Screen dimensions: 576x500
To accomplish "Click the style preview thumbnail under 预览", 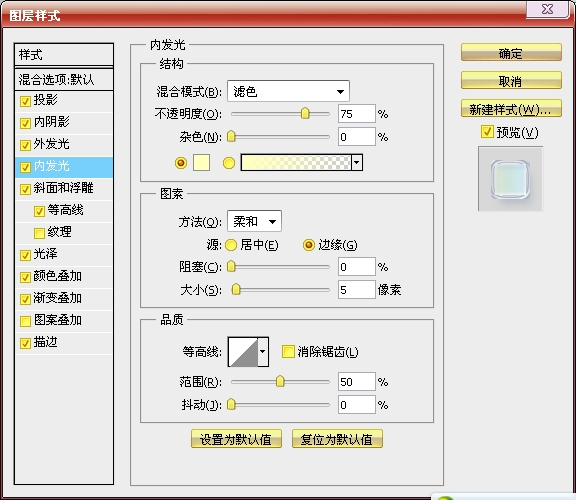I will point(510,179).
